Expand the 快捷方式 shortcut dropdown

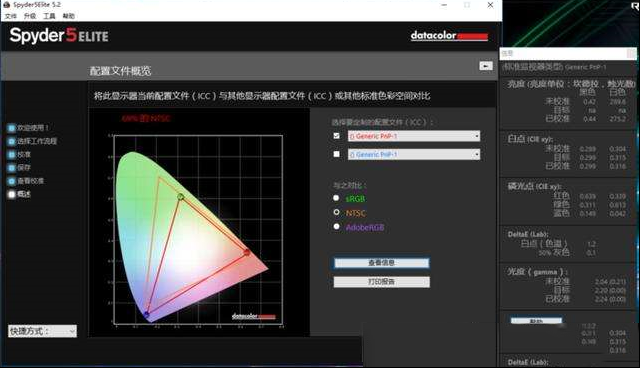click(42, 331)
